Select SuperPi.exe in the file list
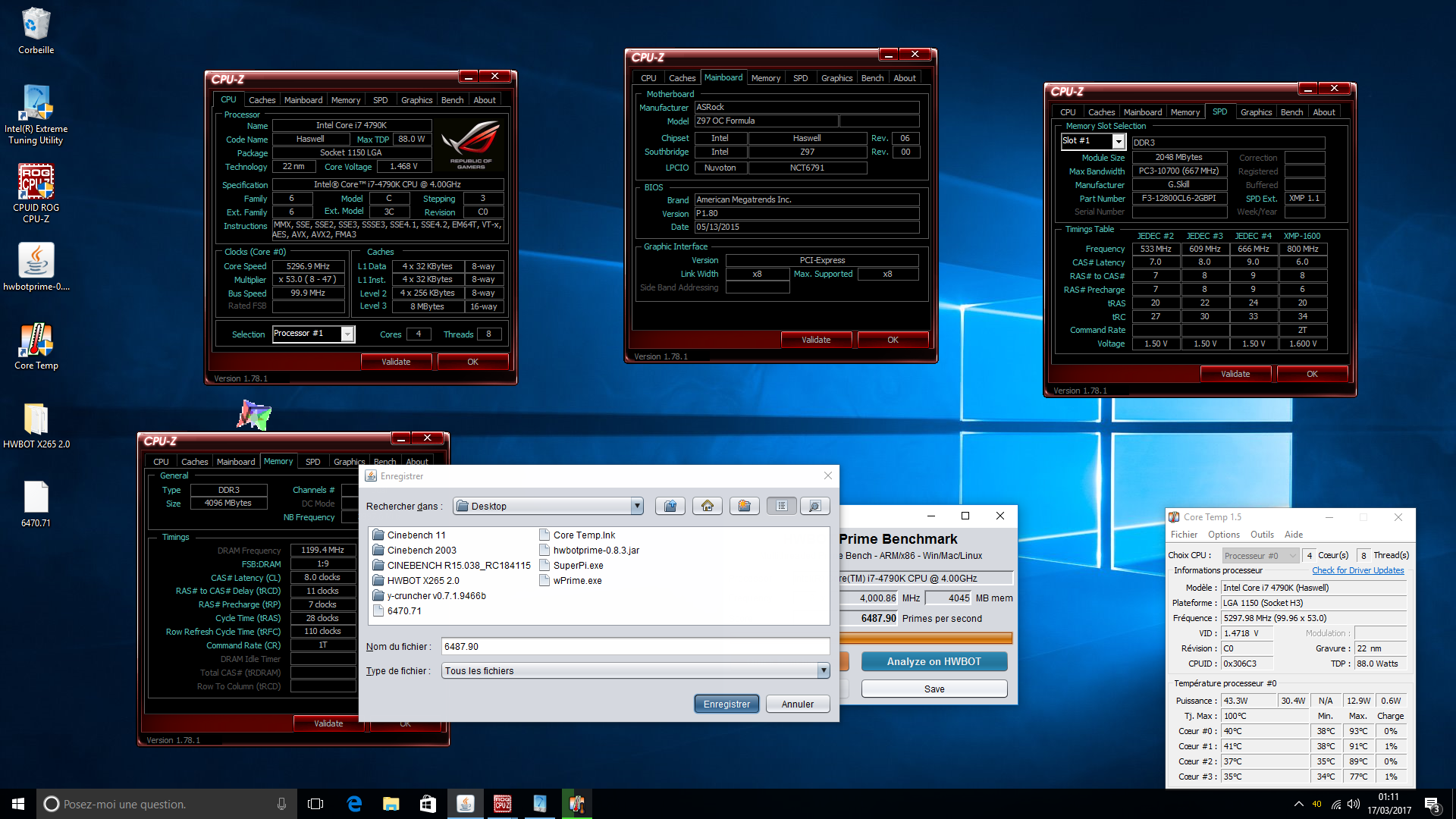Screen dimensions: 1456x819 click(x=571, y=565)
